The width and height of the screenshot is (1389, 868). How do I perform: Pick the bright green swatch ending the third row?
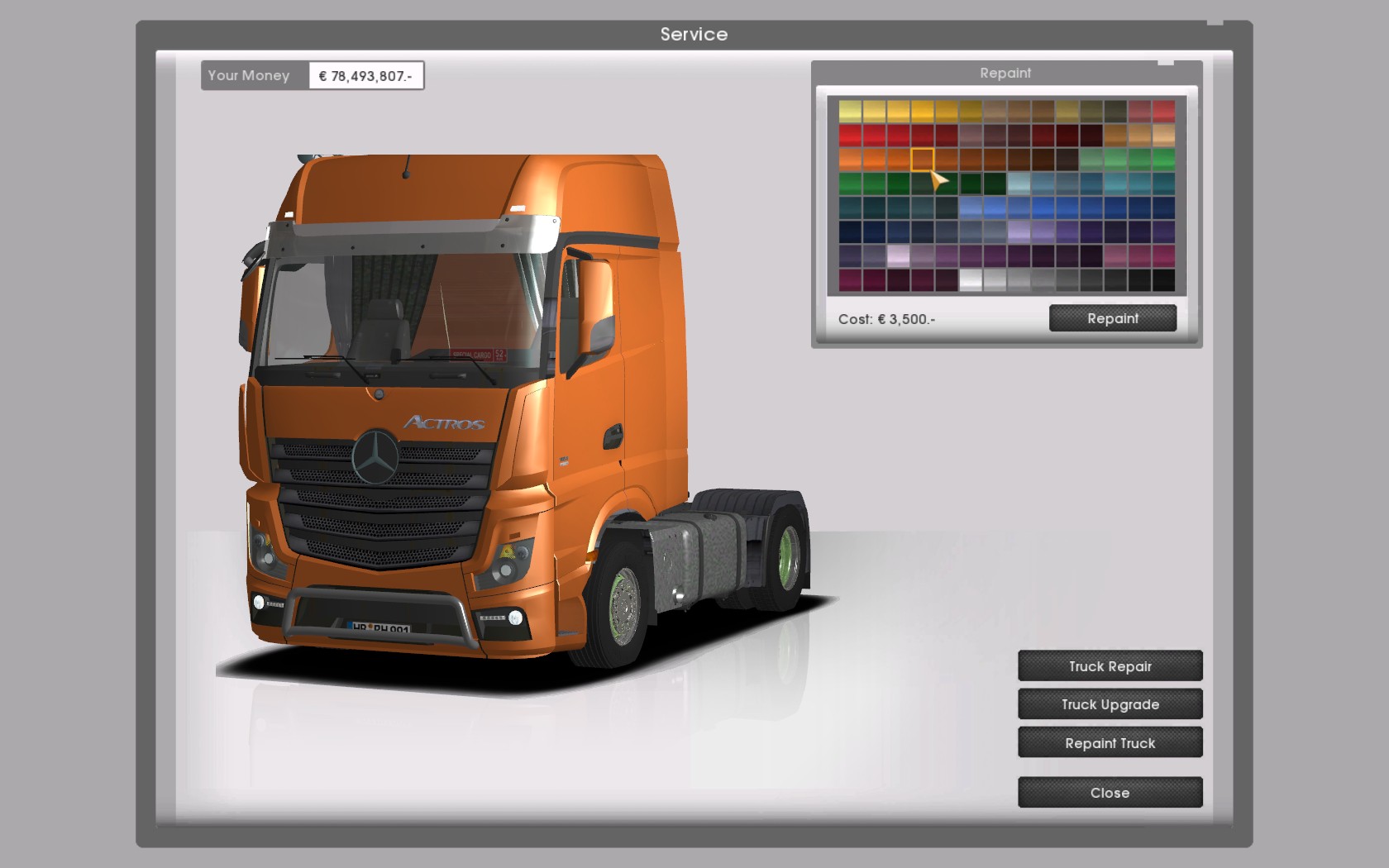coord(1163,159)
